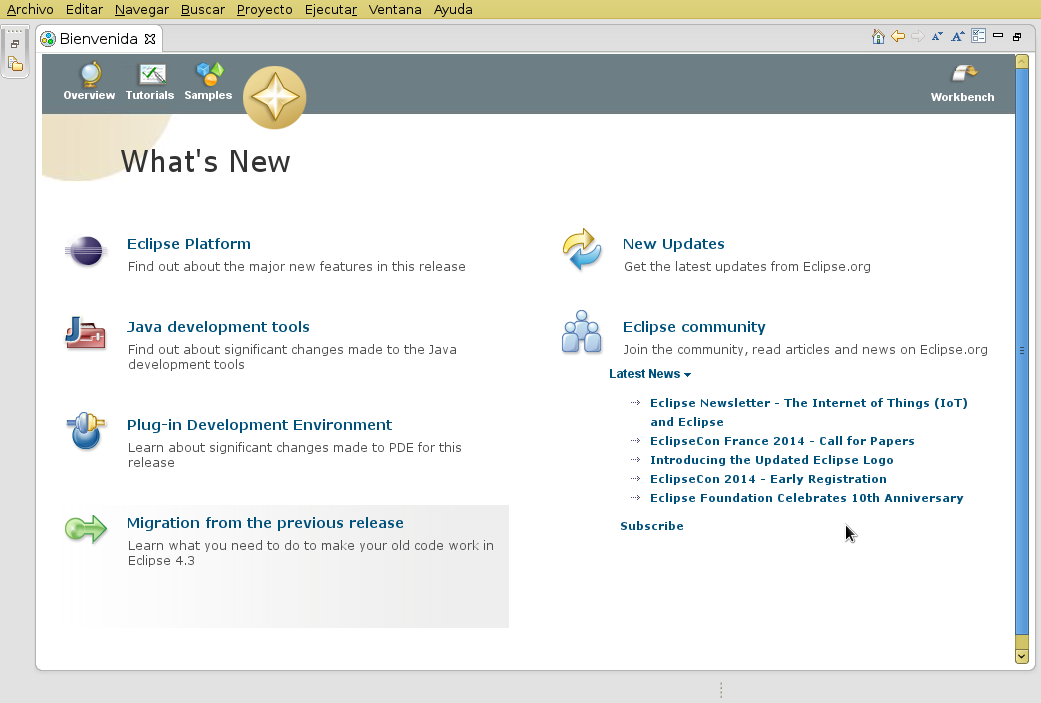Open the Eclipse Platform link
The width and height of the screenshot is (1041, 703).
[189, 244]
